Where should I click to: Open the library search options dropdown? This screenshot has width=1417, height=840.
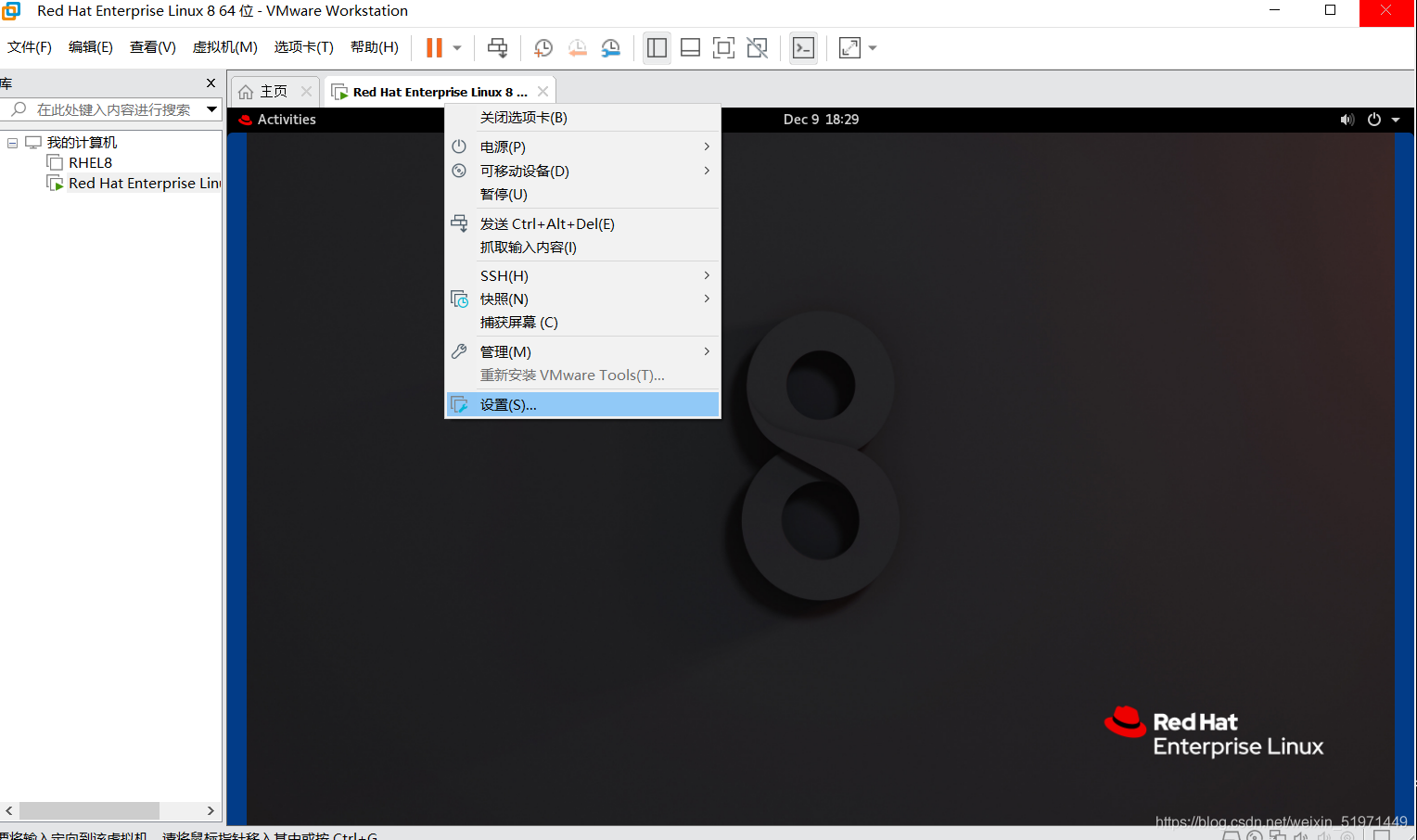point(212,109)
